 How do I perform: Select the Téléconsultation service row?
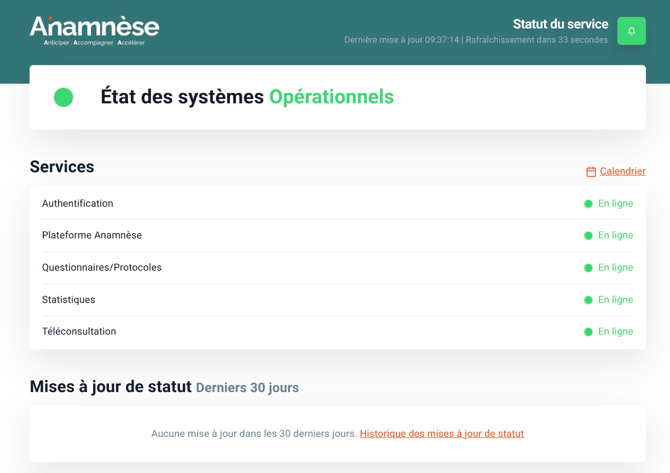coord(338,332)
